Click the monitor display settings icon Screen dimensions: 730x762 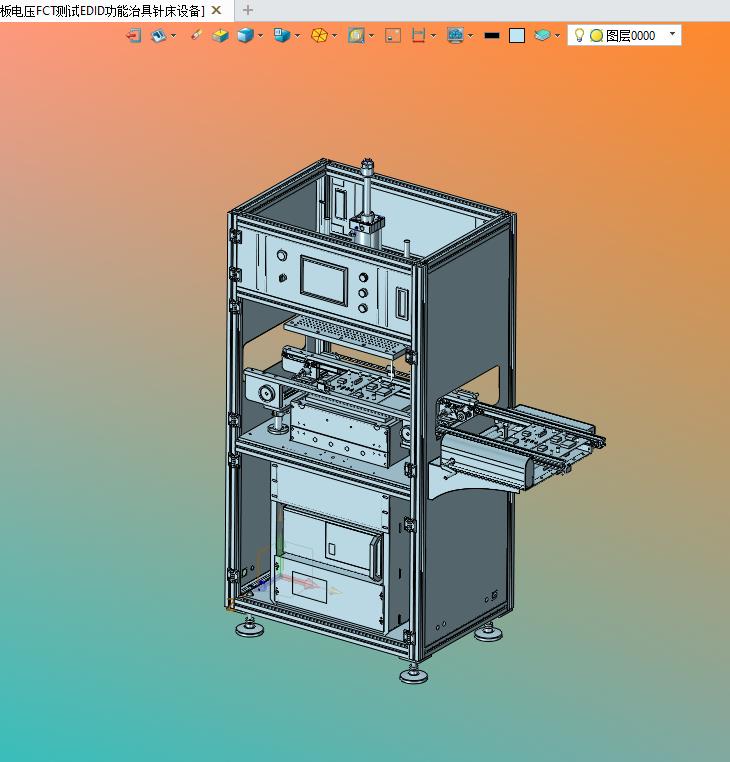(x=455, y=35)
